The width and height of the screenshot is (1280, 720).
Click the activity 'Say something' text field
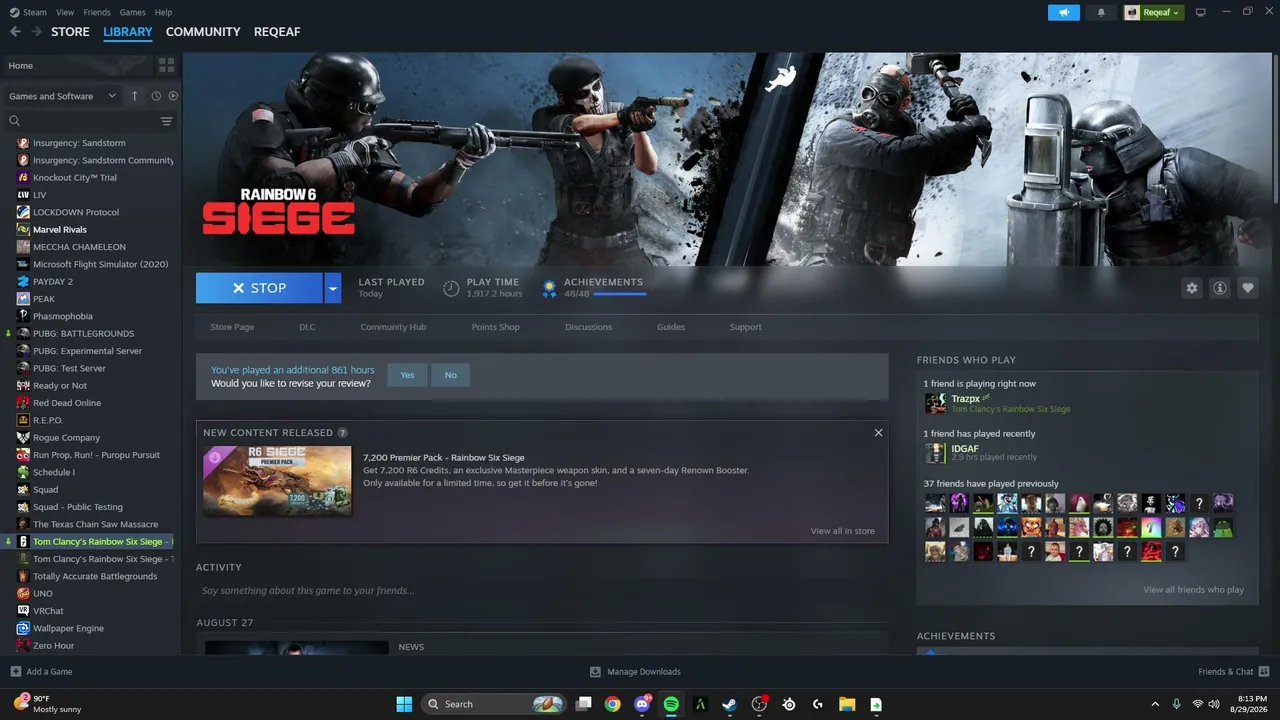pyautogui.click(x=541, y=591)
